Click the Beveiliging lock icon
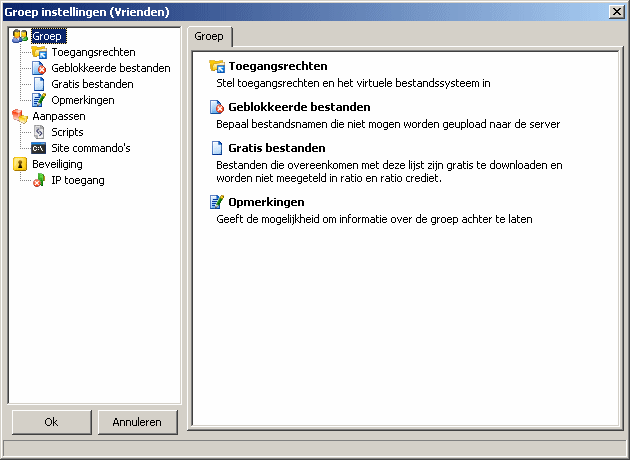 click(x=20, y=164)
